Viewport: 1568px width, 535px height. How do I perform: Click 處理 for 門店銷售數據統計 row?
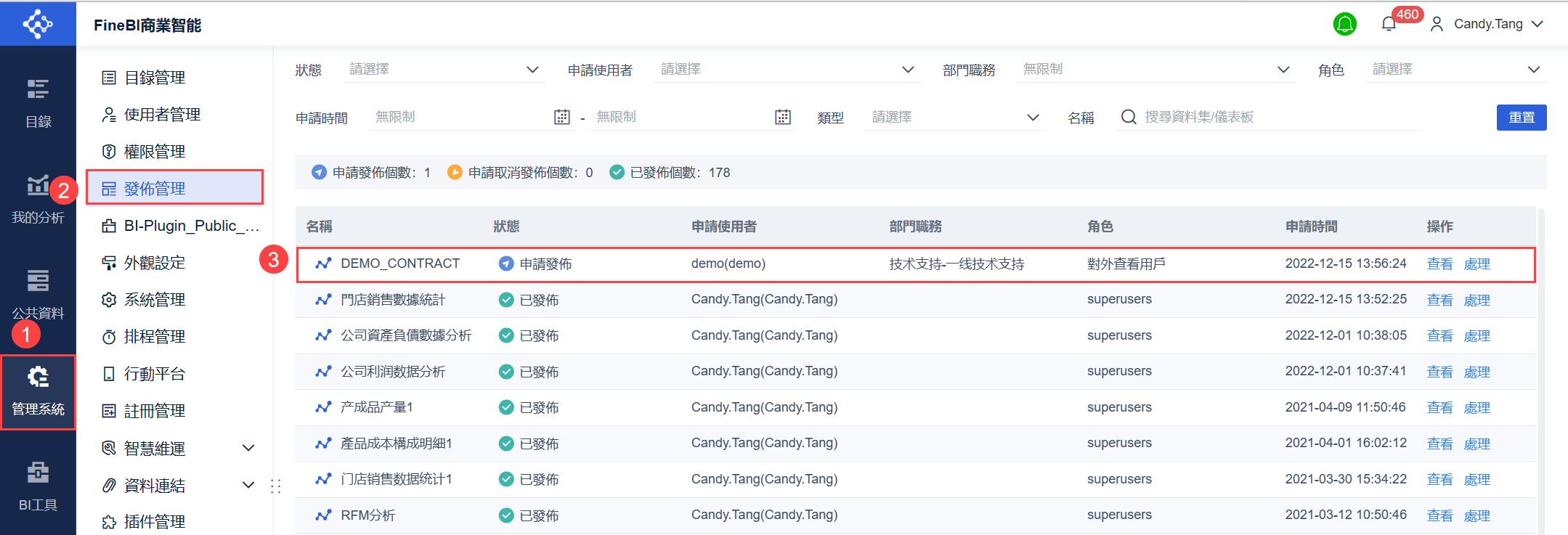pos(1476,300)
